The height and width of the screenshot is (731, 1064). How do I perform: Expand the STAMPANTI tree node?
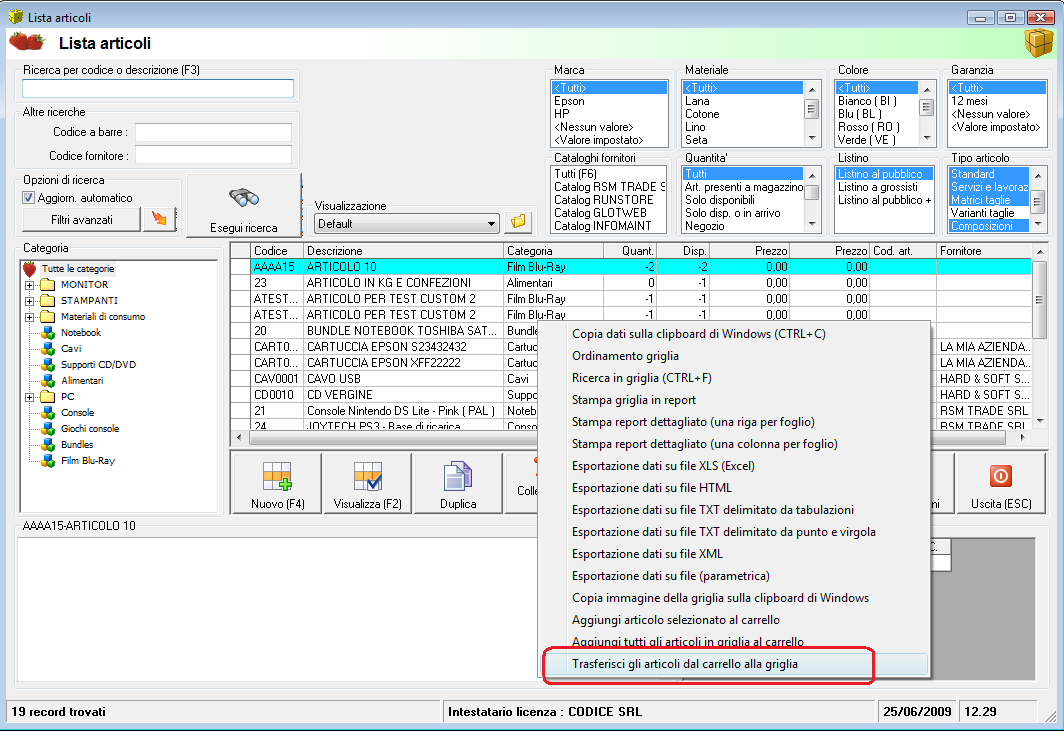tap(29, 301)
